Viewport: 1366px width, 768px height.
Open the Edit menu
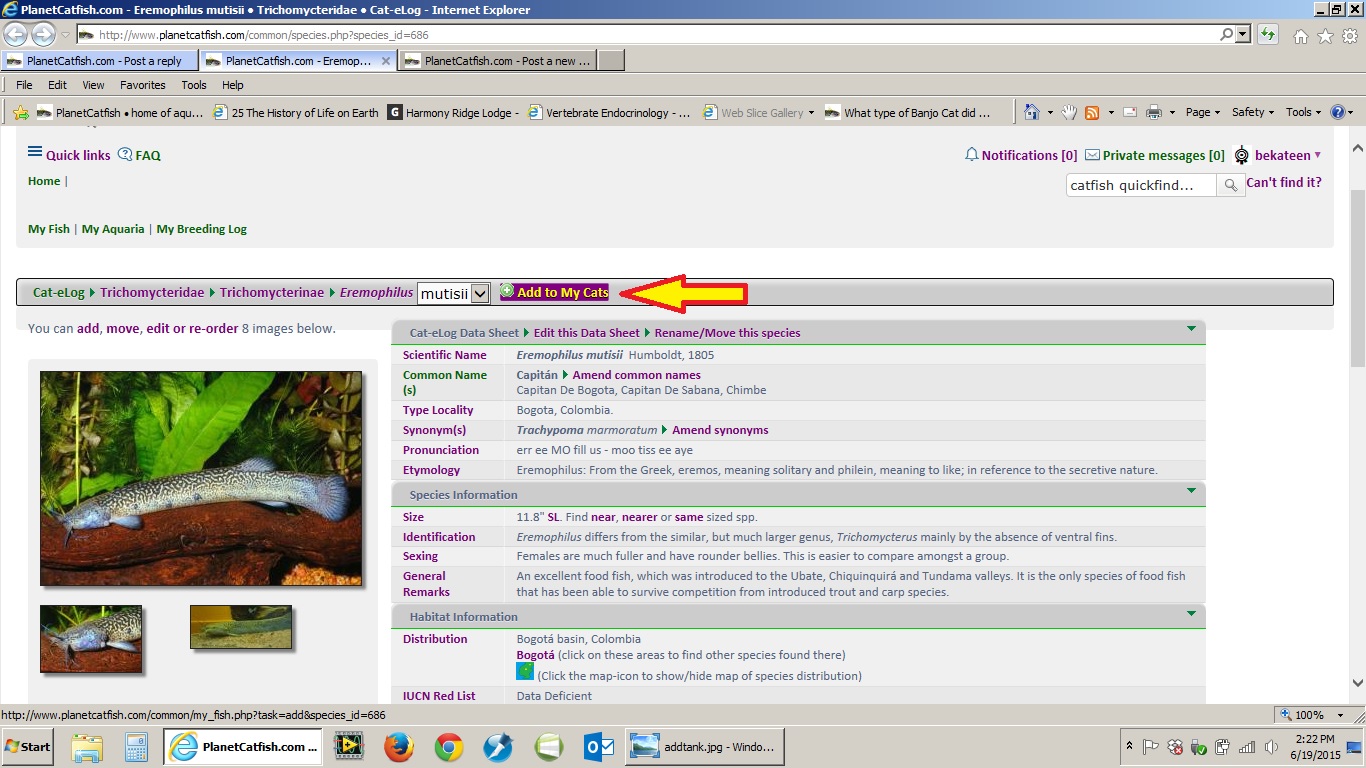coord(57,85)
